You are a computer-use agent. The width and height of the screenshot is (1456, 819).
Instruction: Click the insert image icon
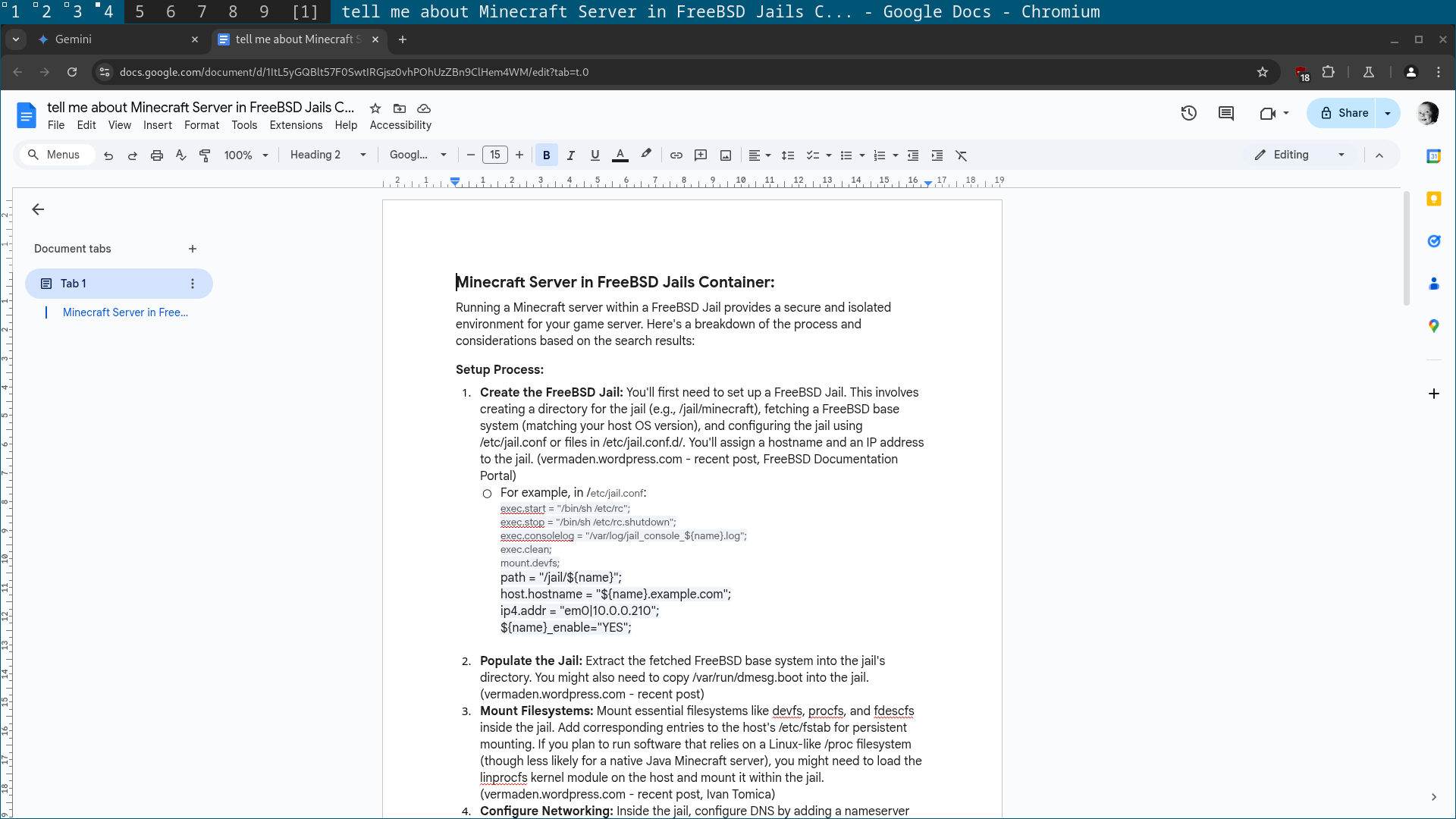(726, 155)
